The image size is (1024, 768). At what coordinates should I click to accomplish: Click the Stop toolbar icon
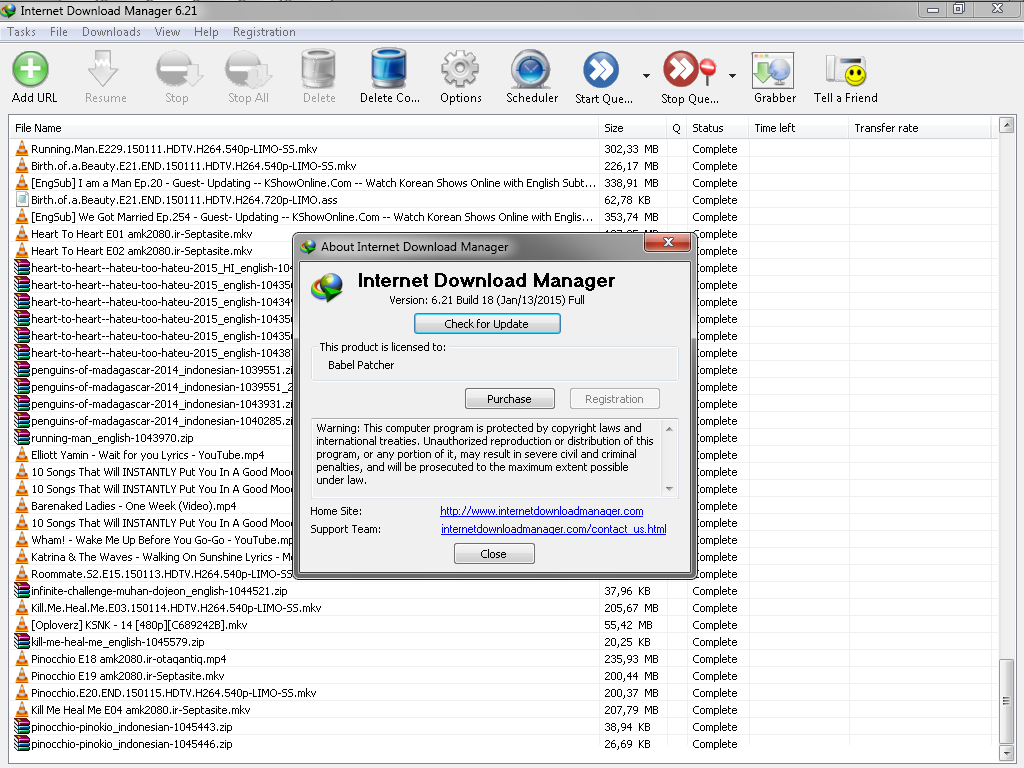click(x=179, y=69)
